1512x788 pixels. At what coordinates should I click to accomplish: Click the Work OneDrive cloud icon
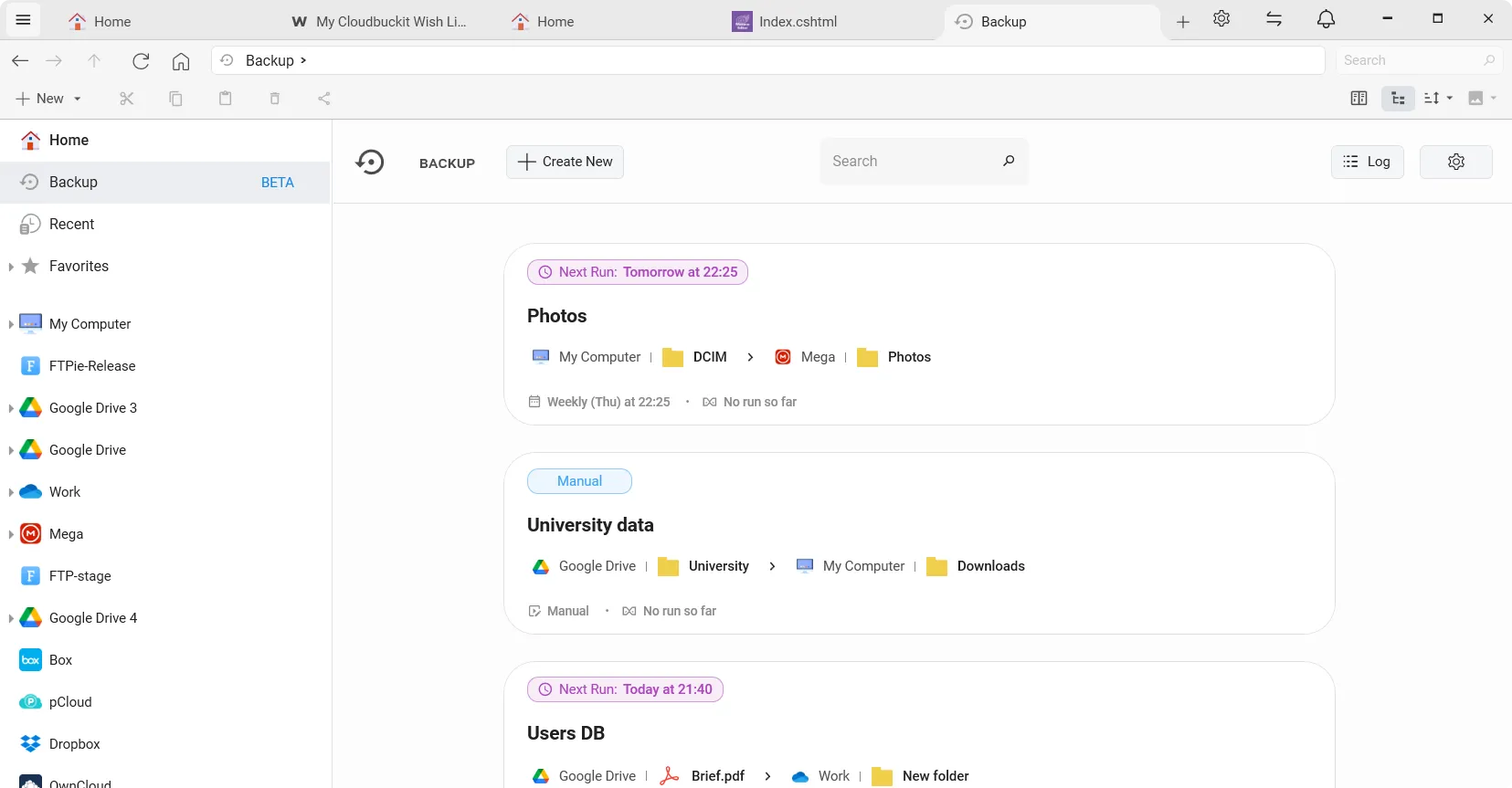(30, 492)
